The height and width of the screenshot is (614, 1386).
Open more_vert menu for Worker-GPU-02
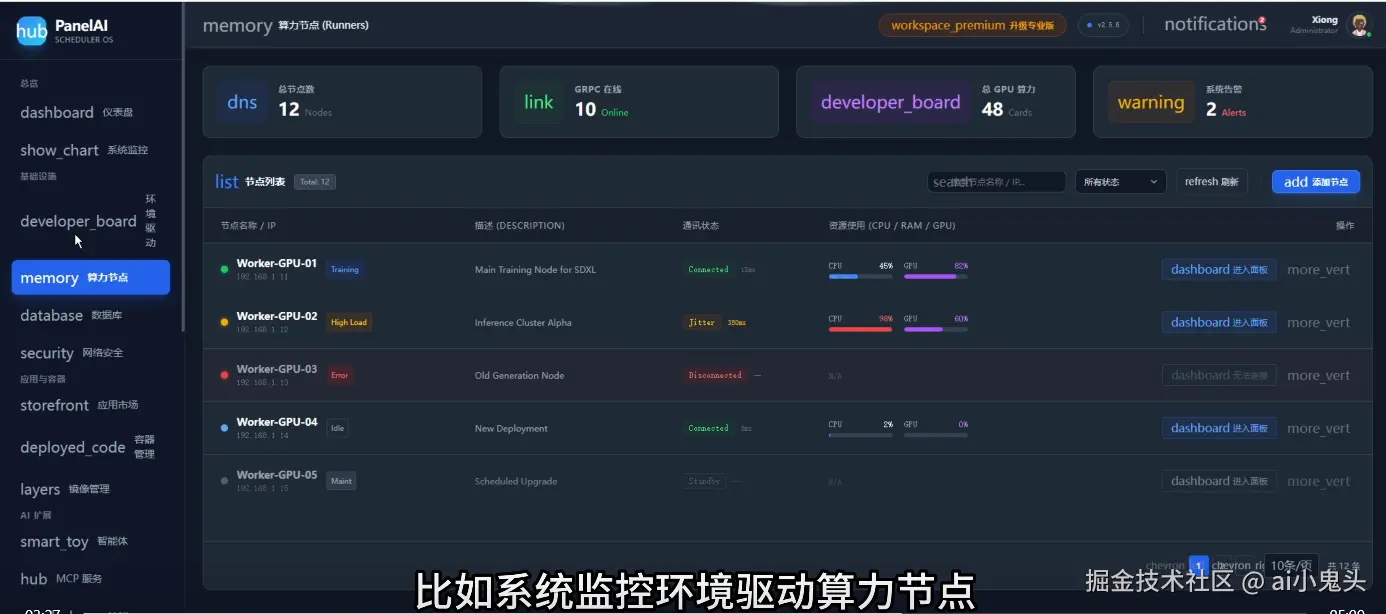[1318, 323]
